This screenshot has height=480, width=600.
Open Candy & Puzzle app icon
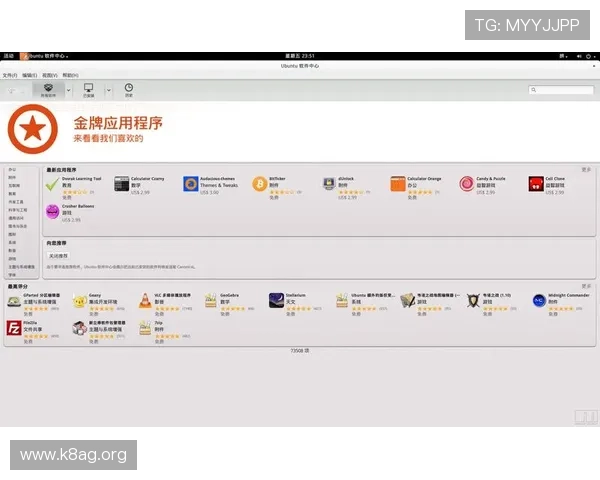[x=467, y=184]
